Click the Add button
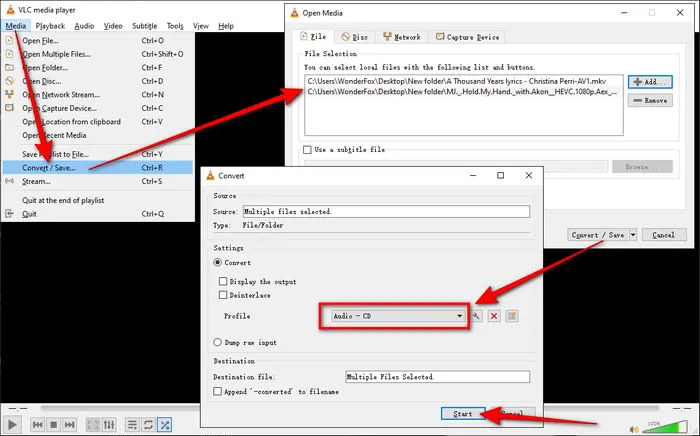The width and height of the screenshot is (700, 436). click(x=650, y=82)
